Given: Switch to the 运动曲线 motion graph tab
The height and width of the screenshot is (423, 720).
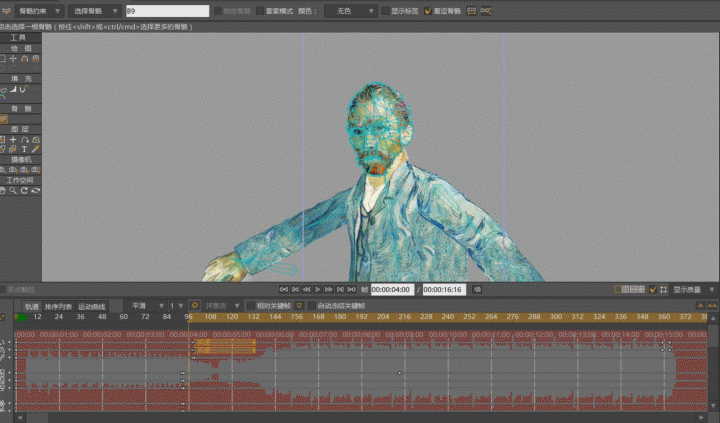Looking at the screenshot, I should 91,306.
